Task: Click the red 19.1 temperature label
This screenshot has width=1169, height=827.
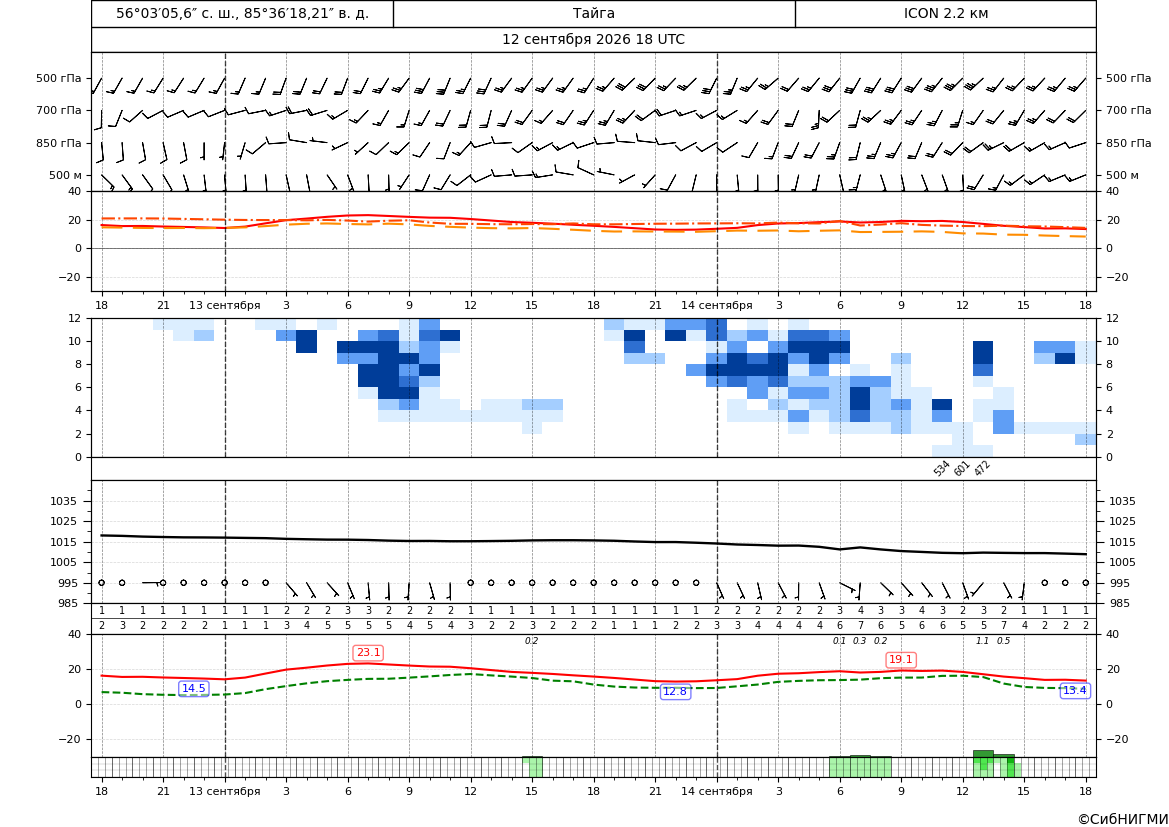Action: pyautogui.click(x=901, y=659)
